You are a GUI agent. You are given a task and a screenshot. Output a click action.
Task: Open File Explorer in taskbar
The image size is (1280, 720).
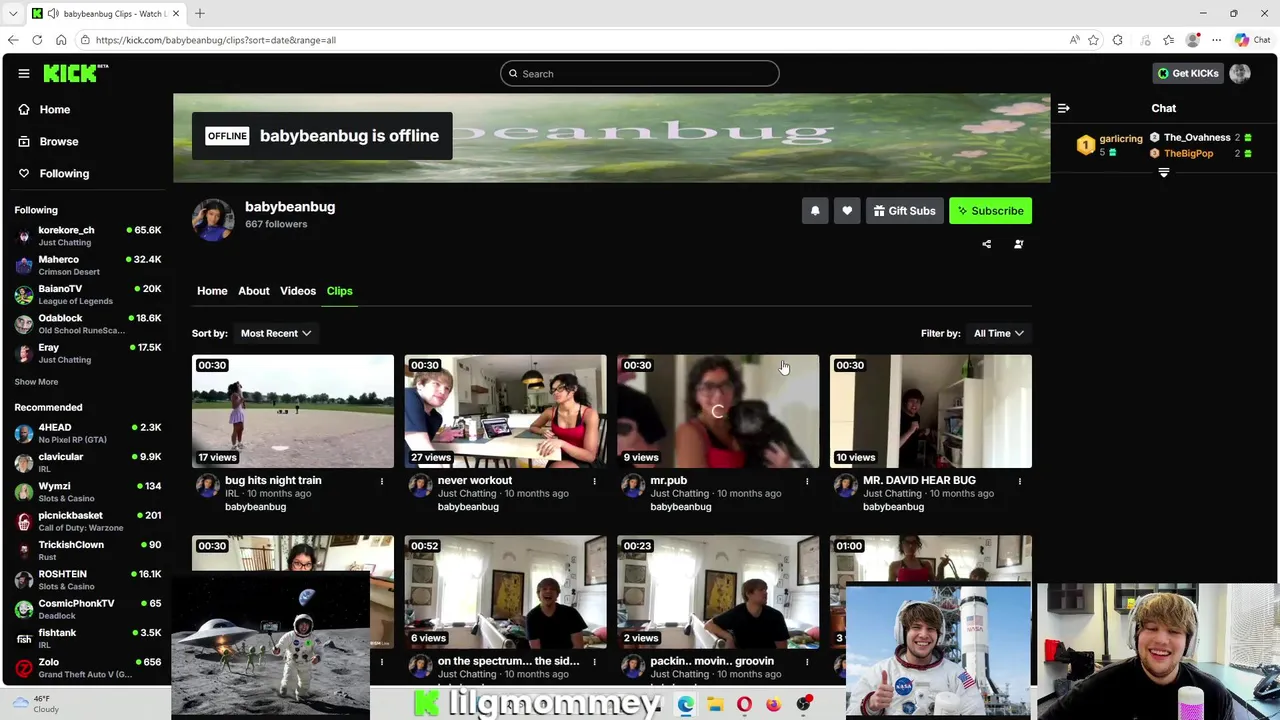(715, 705)
